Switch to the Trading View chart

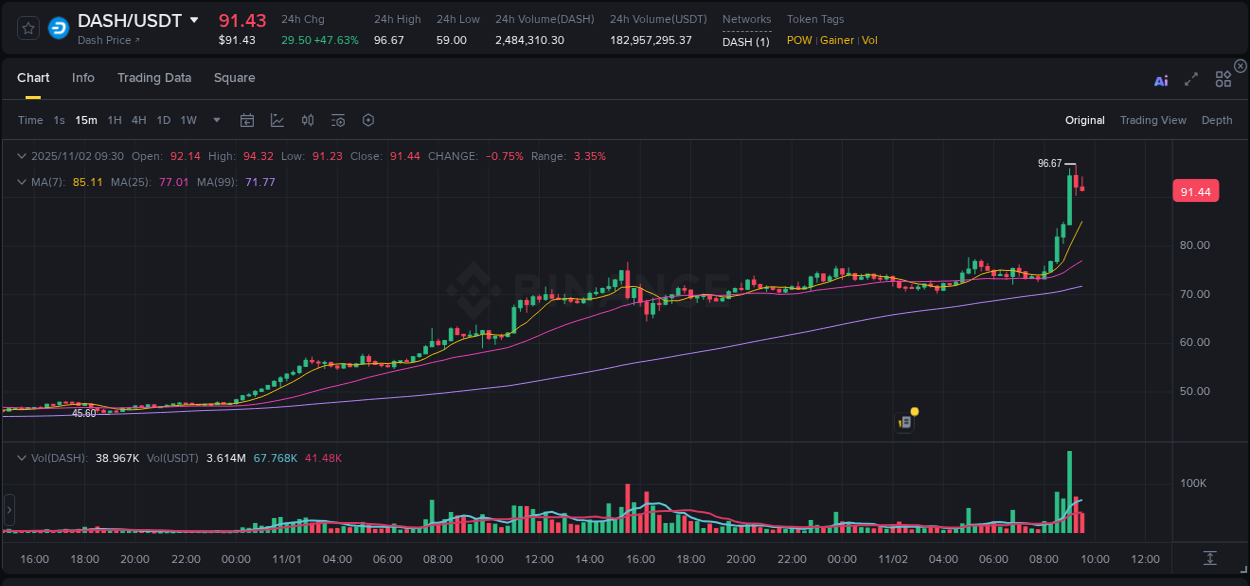[x=1153, y=119]
